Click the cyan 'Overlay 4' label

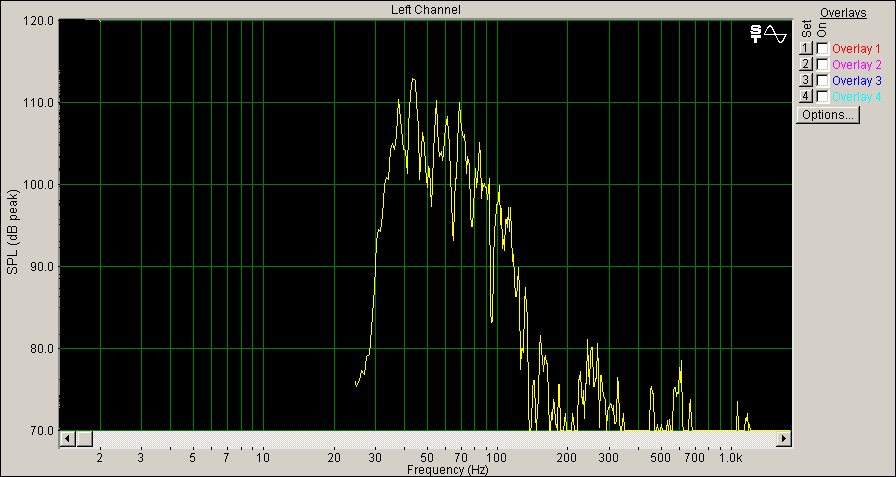coord(857,97)
